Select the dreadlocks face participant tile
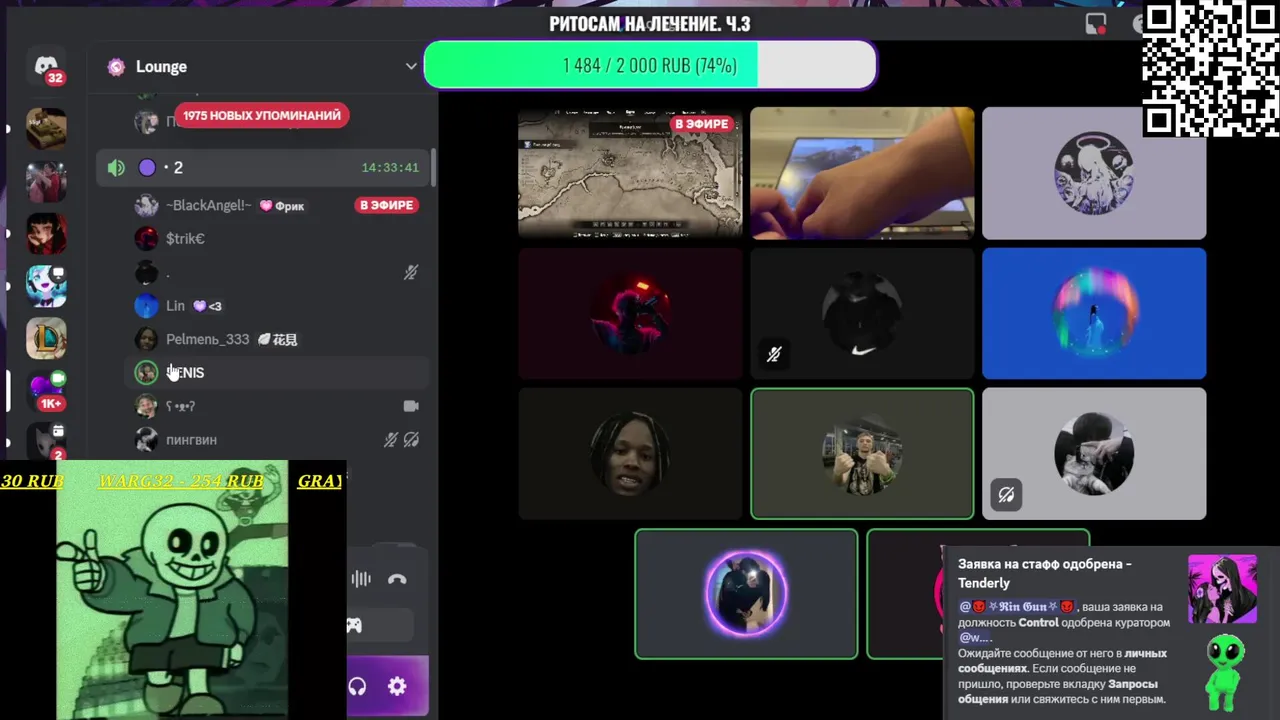This screenshot has width=1280, height=720. [x=630, y=453]
